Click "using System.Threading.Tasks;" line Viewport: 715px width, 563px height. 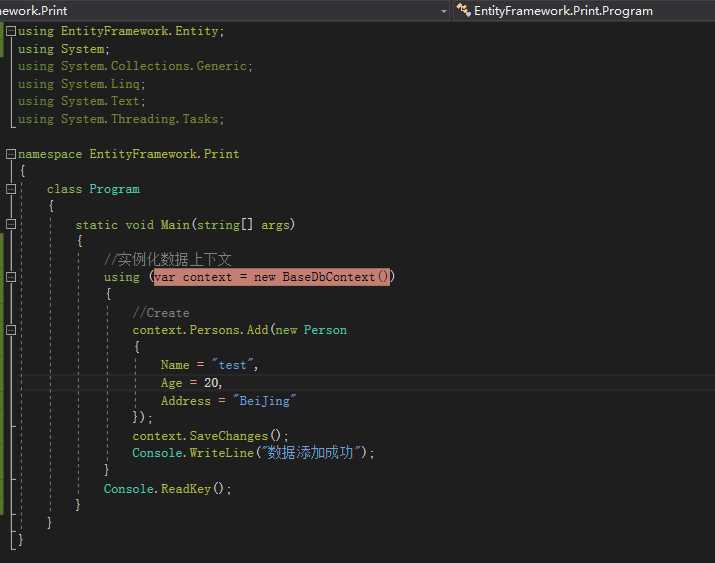[x=121, y=119]
